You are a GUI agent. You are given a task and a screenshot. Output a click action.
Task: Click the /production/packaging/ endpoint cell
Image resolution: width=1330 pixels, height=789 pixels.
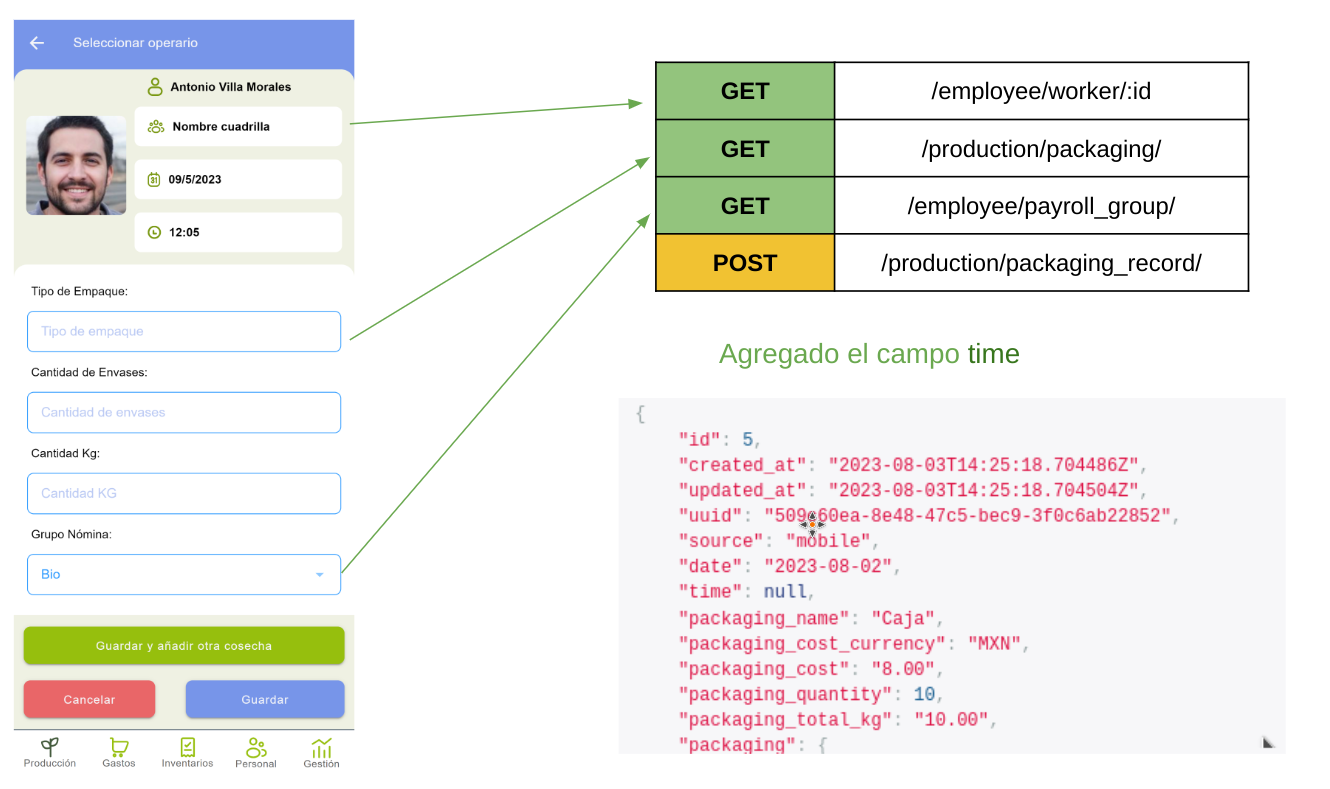pos(1041,149)
